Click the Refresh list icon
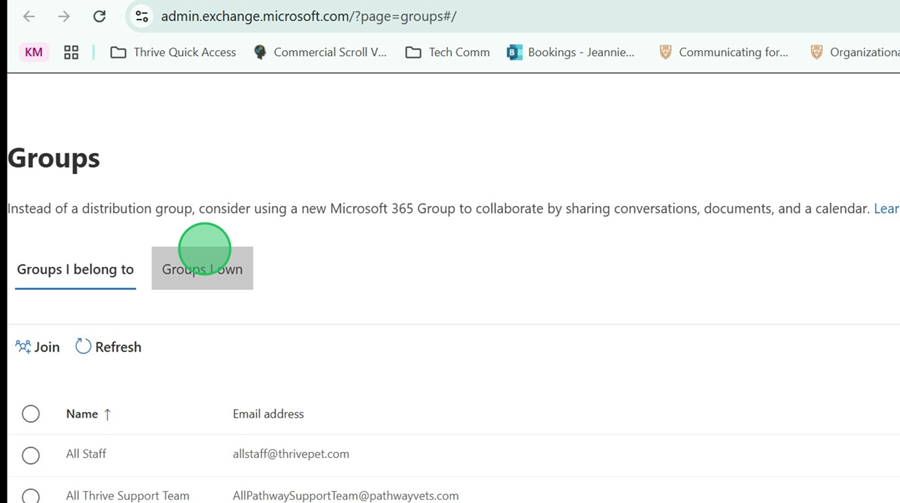 [x=84, y=347]
